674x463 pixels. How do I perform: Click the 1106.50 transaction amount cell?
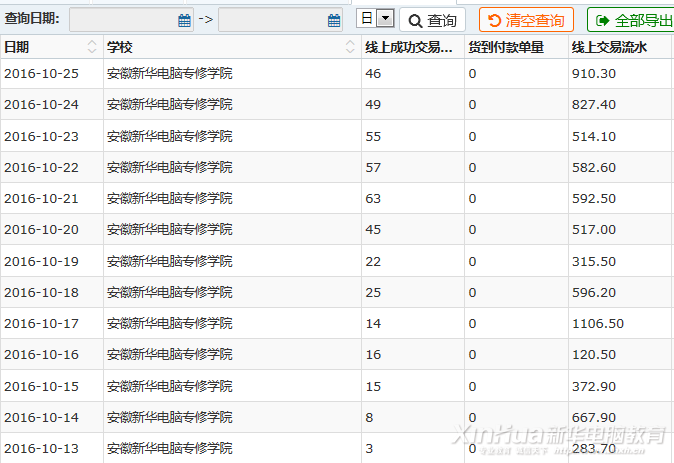coord(597,323)
